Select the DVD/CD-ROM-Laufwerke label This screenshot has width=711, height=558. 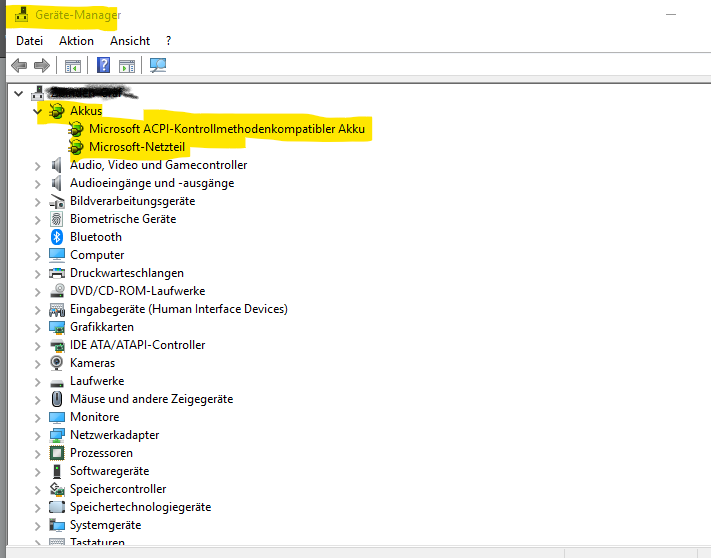tap(137, 291)
